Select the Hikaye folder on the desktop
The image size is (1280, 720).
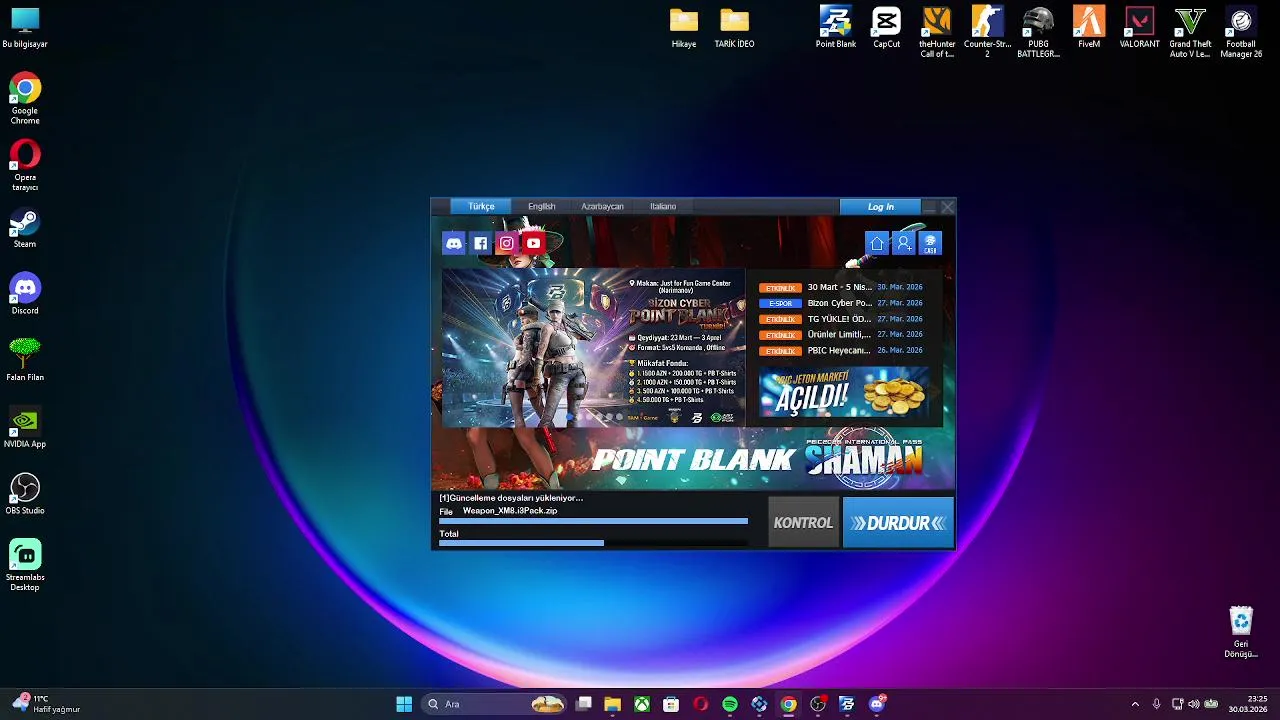tap(684, 28)
